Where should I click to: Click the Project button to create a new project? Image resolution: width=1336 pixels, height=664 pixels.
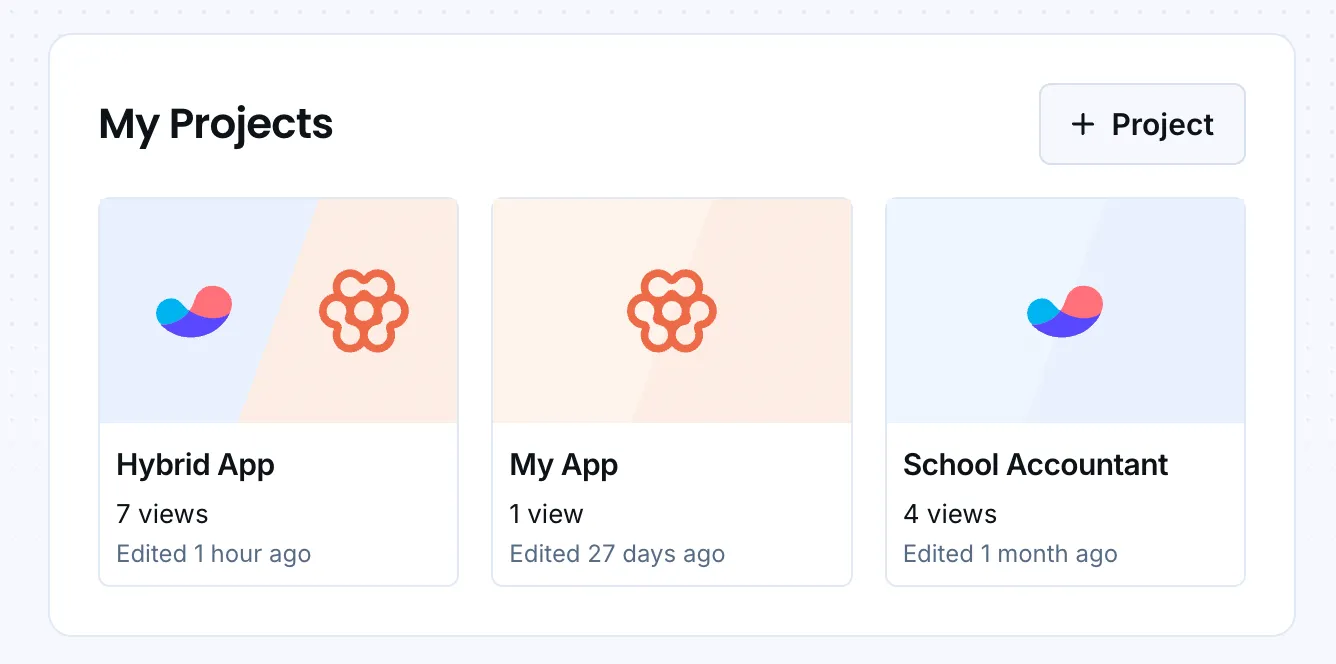(x=1142, y=124)
